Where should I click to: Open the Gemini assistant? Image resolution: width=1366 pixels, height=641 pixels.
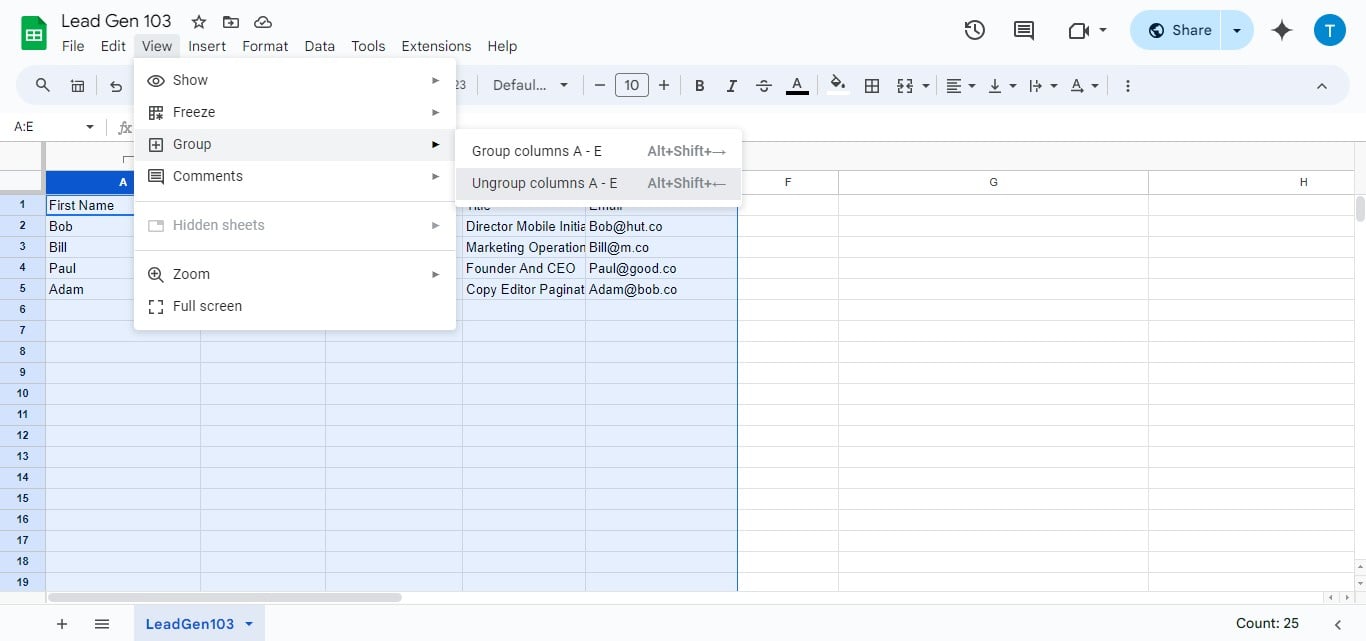1281,30
